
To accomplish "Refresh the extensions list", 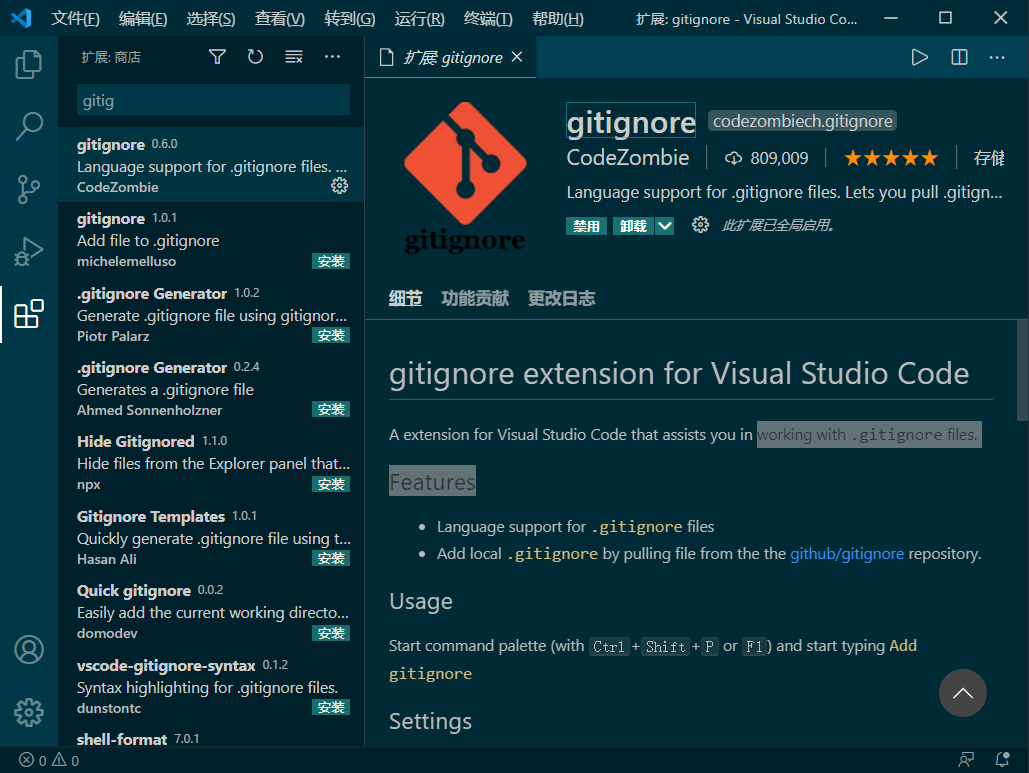I will click(x=255, y=57).
